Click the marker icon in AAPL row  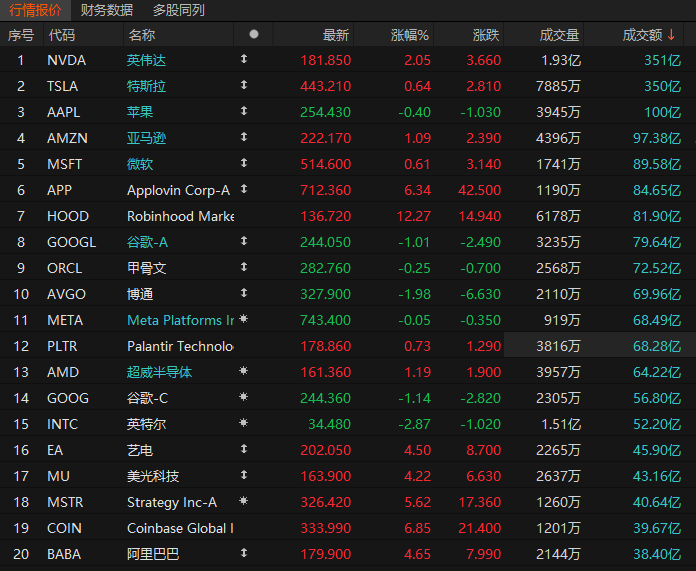244,111
